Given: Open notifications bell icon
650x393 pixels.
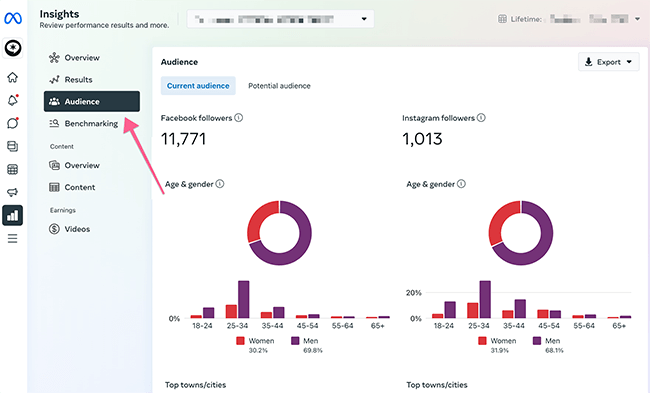Looking at the screenshot, I should tap(12, 100).
